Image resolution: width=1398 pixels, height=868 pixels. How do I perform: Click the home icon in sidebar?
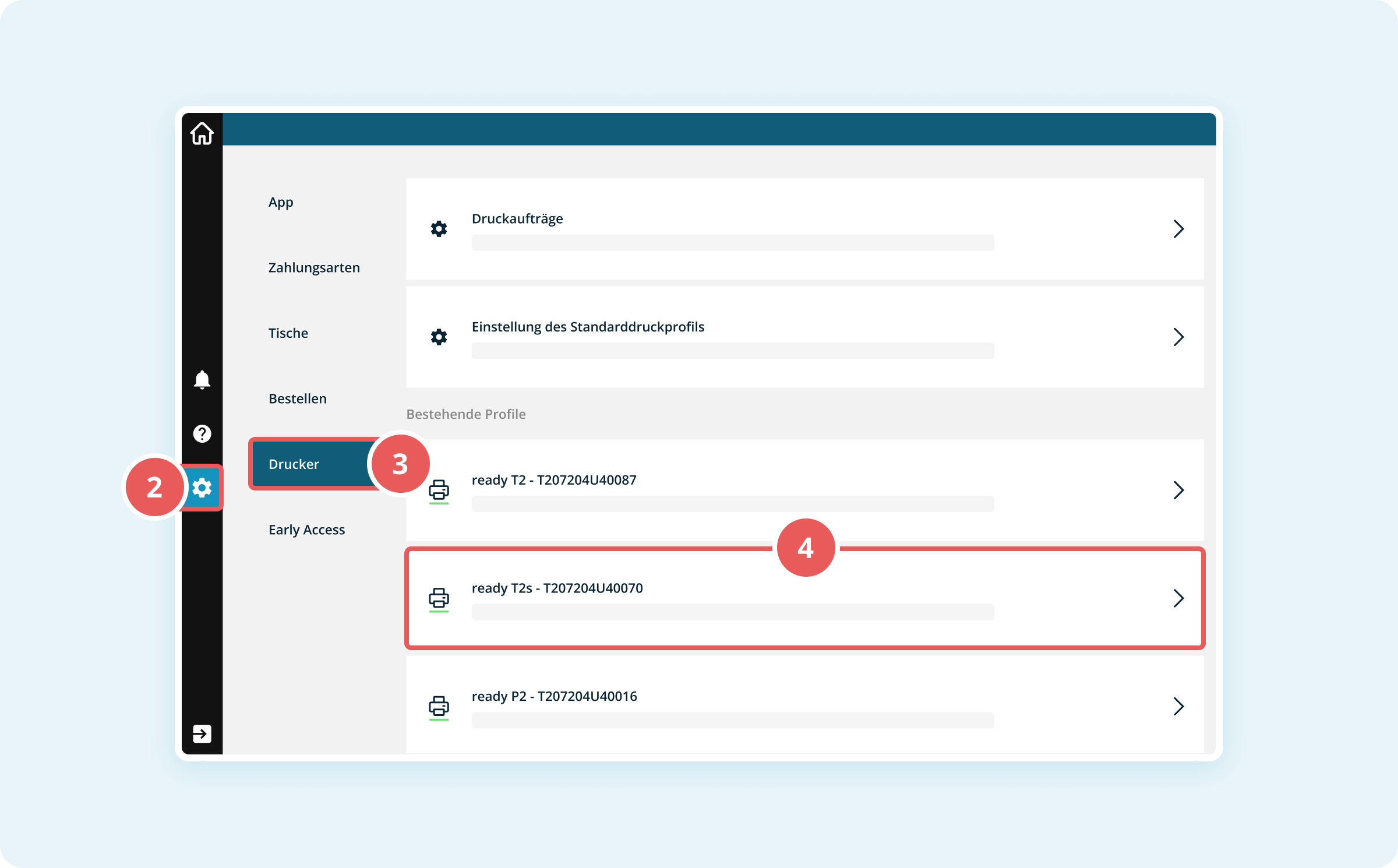202,133
